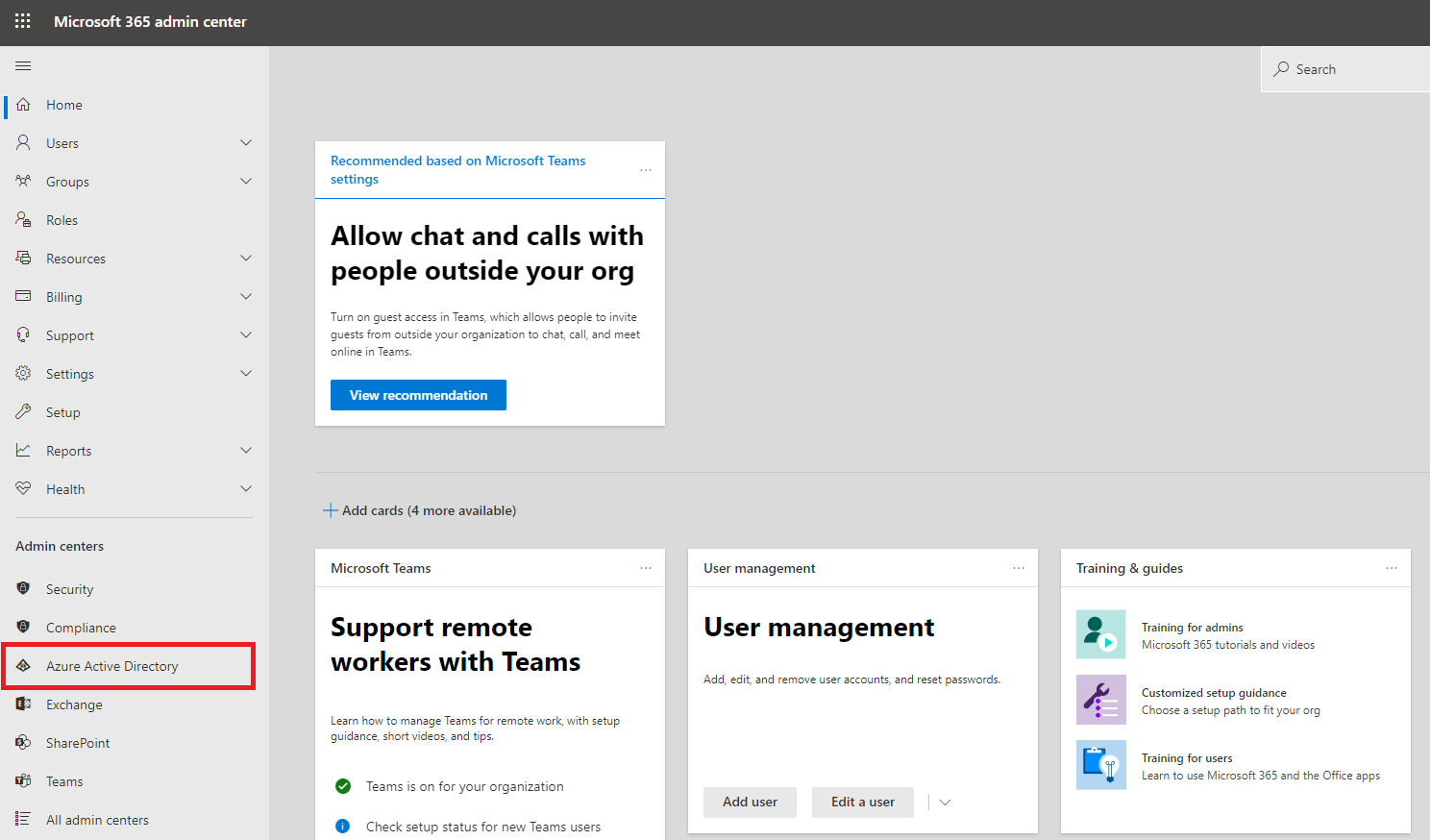Click the plus icon beside Add cards
The image size is (1430, 840).
tap(331, 510)
